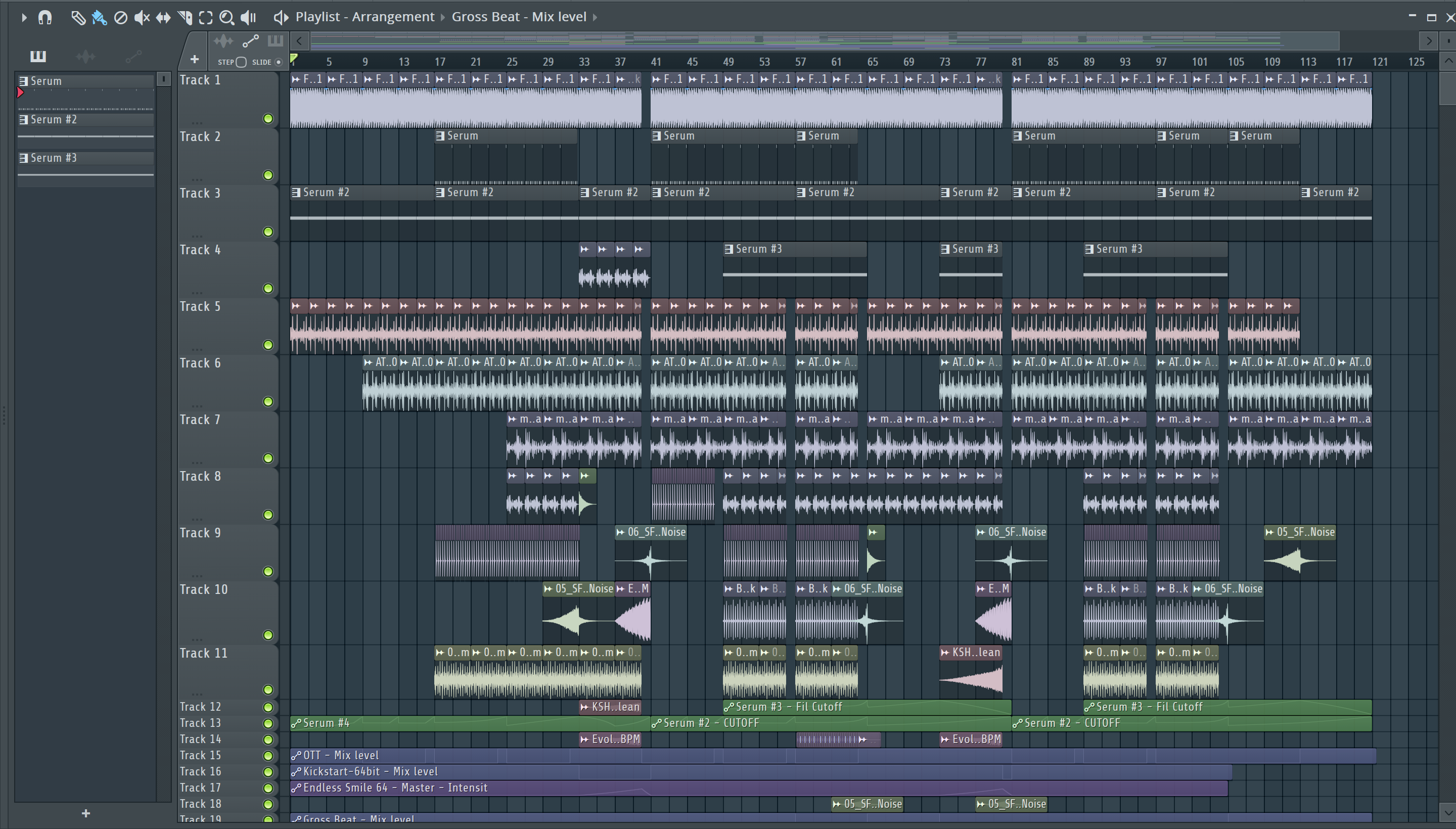1456x829 pixels.
Task: Click the playhead marker at bar 1
Action: (x=294, y=58)
